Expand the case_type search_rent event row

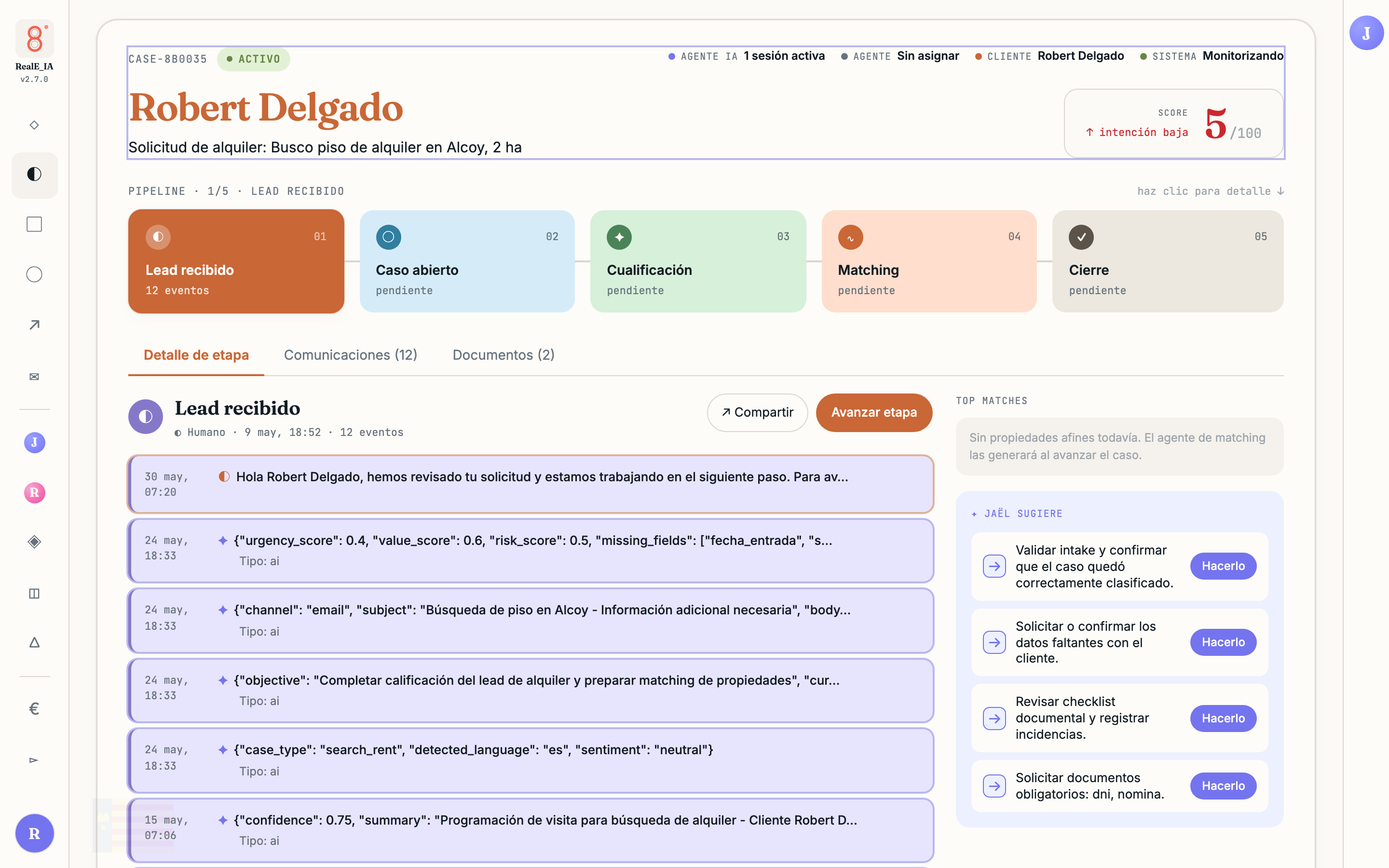[x=531, y=760]
